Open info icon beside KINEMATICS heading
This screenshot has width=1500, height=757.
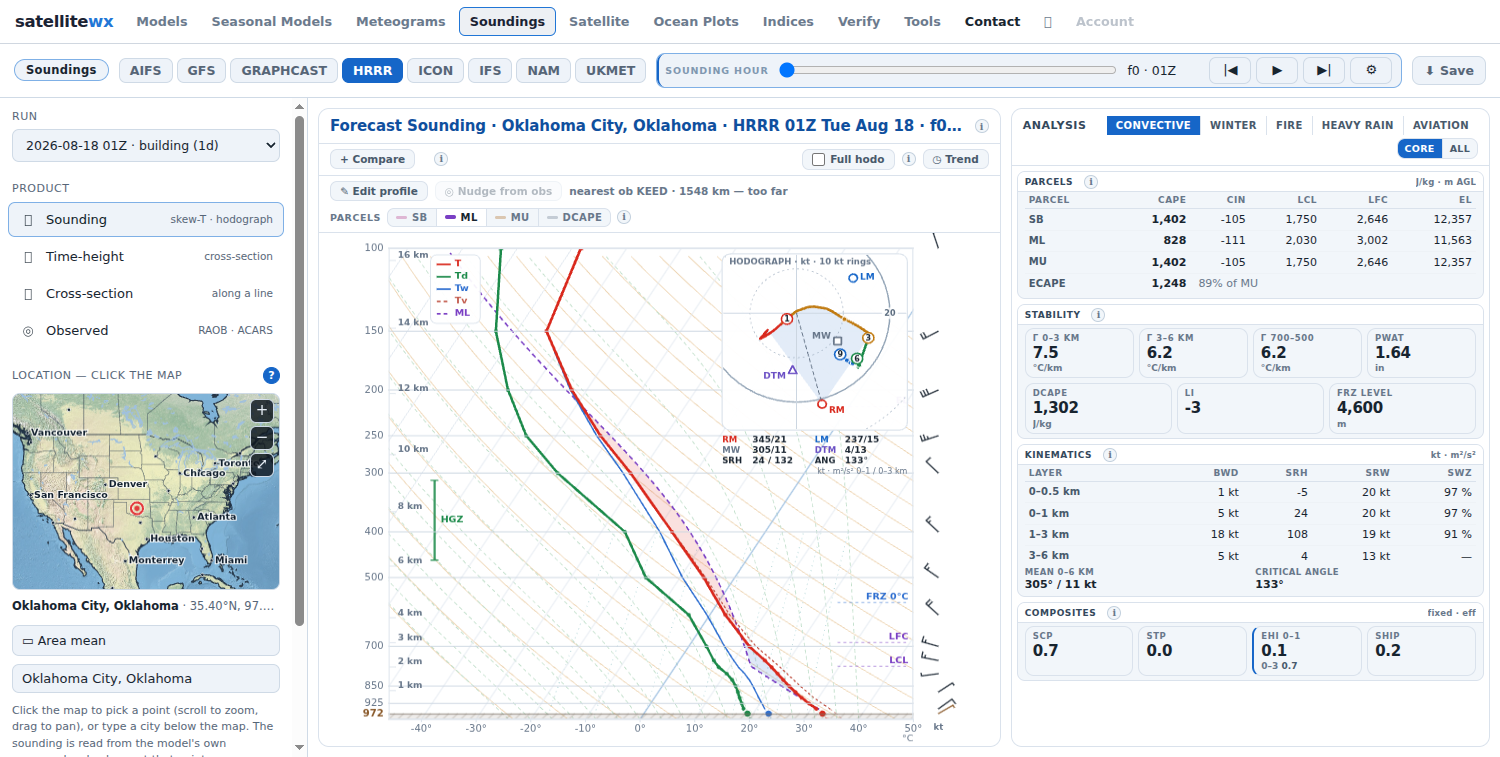(1110, 455)
